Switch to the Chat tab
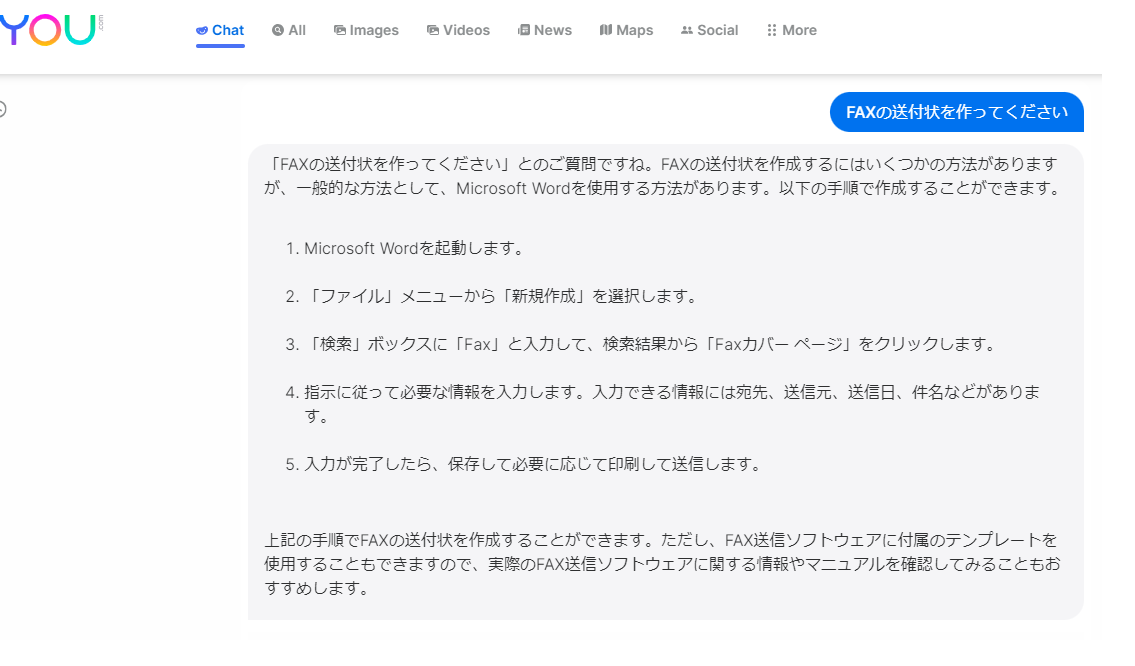Image resolution: width=1135 pixels, height=666 pixels. (220, 30)
